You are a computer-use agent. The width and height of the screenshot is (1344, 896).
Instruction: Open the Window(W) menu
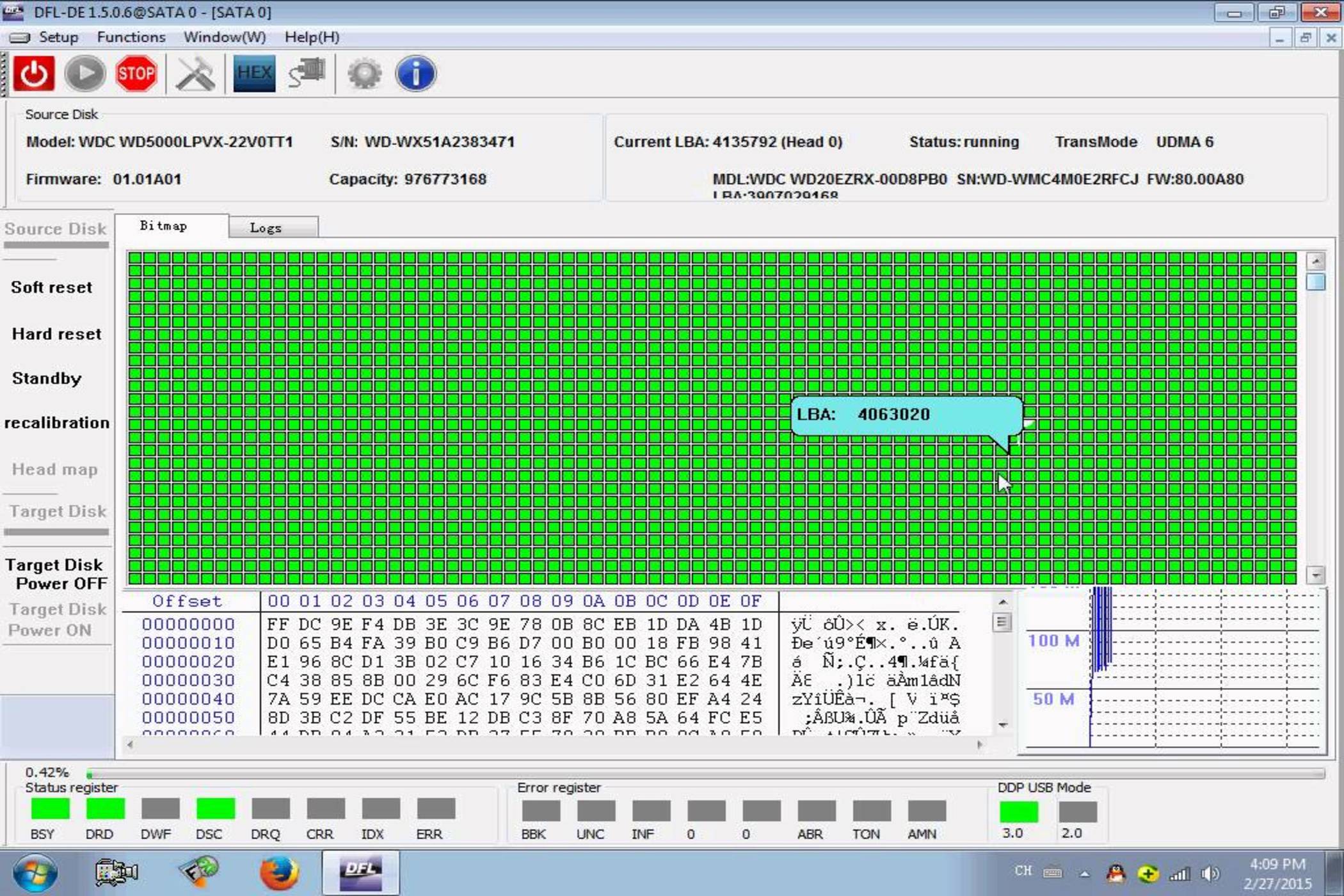tap(225, 37)
